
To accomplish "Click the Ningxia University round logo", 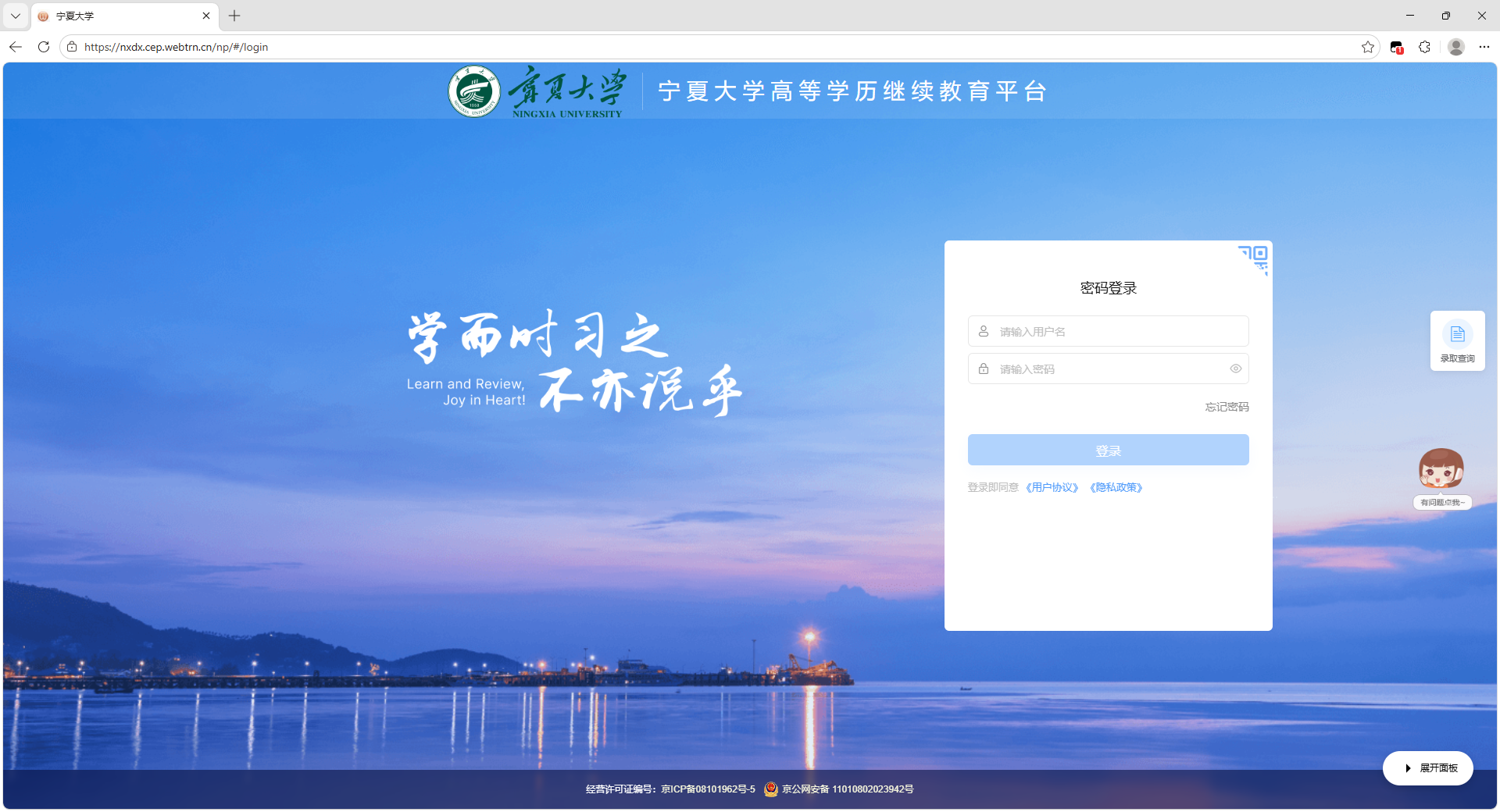I will 474,91.
